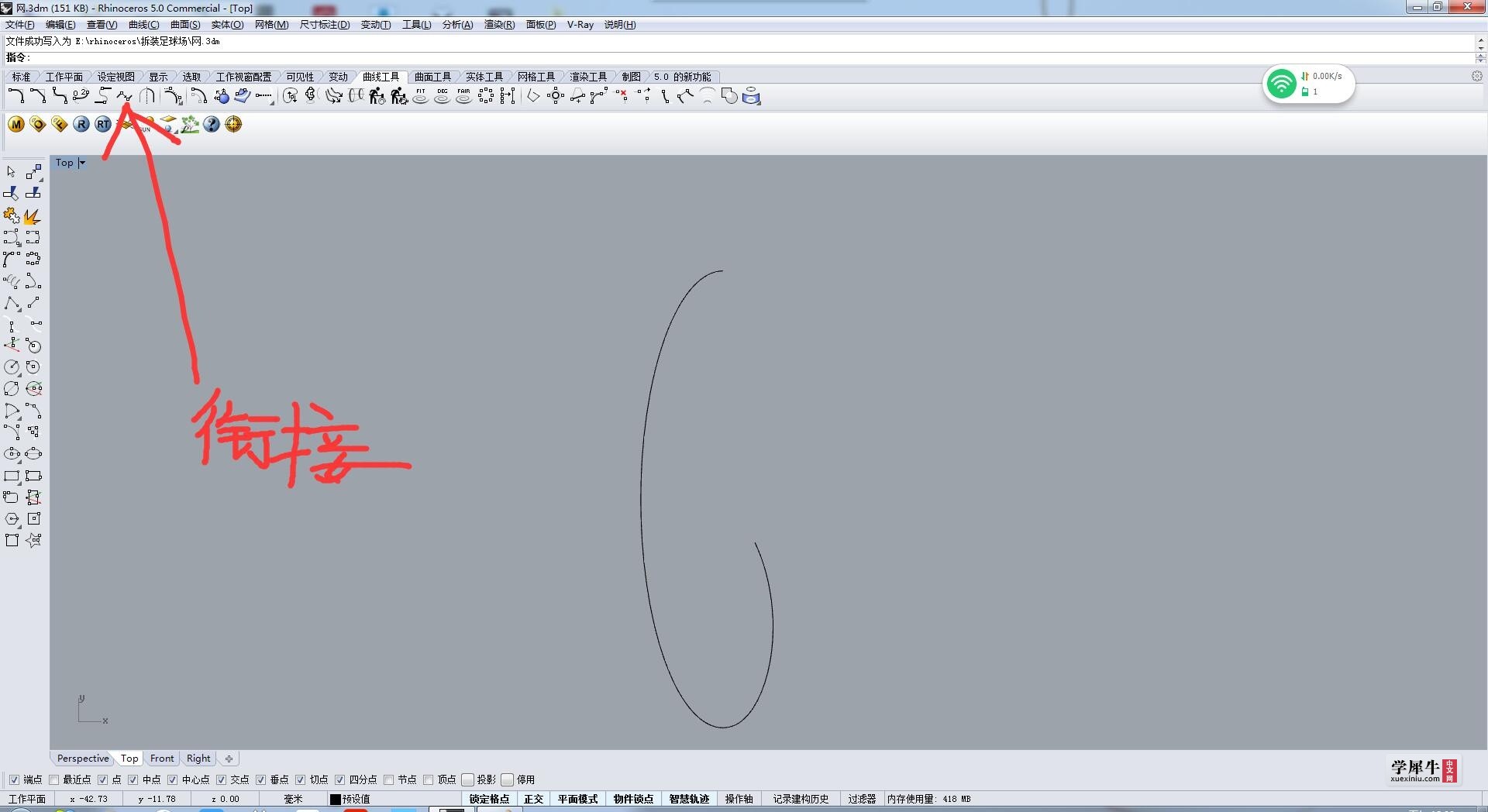Click the Match curve (衔接) icon
1488x812 pixels.
point(124,96)
